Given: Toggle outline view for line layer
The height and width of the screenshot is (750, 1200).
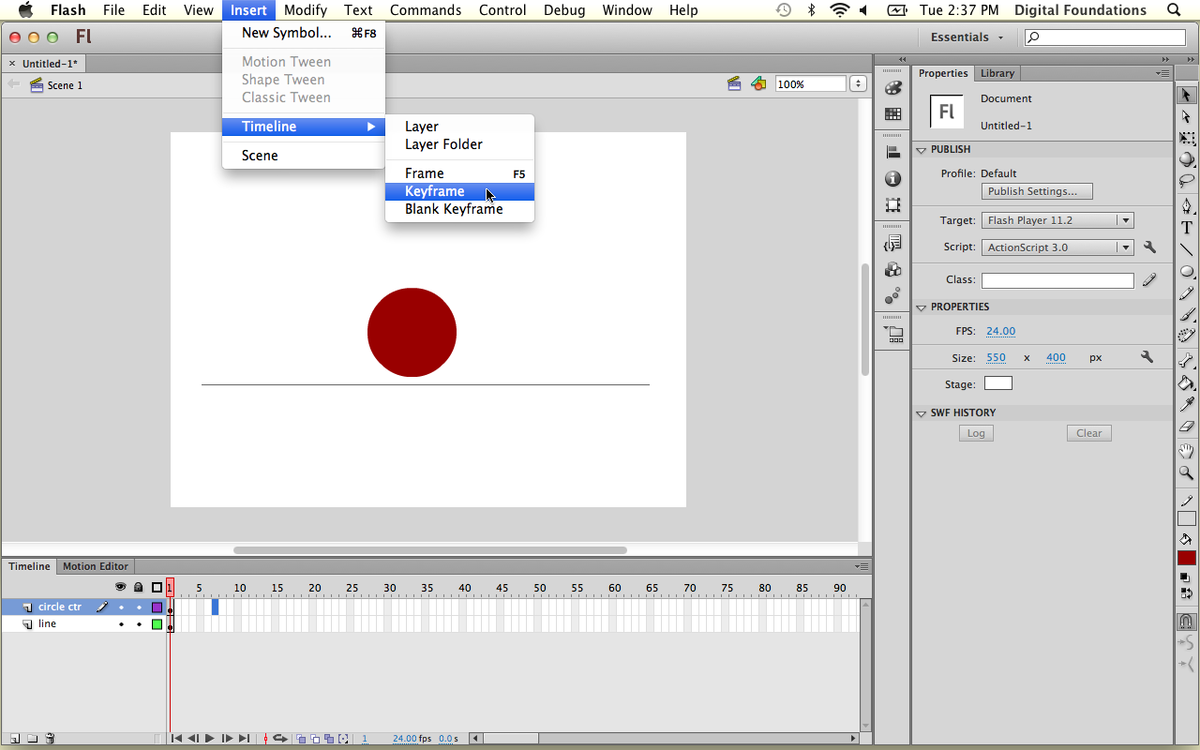Looking at the screenshot, I should click(x=157, y=624).
